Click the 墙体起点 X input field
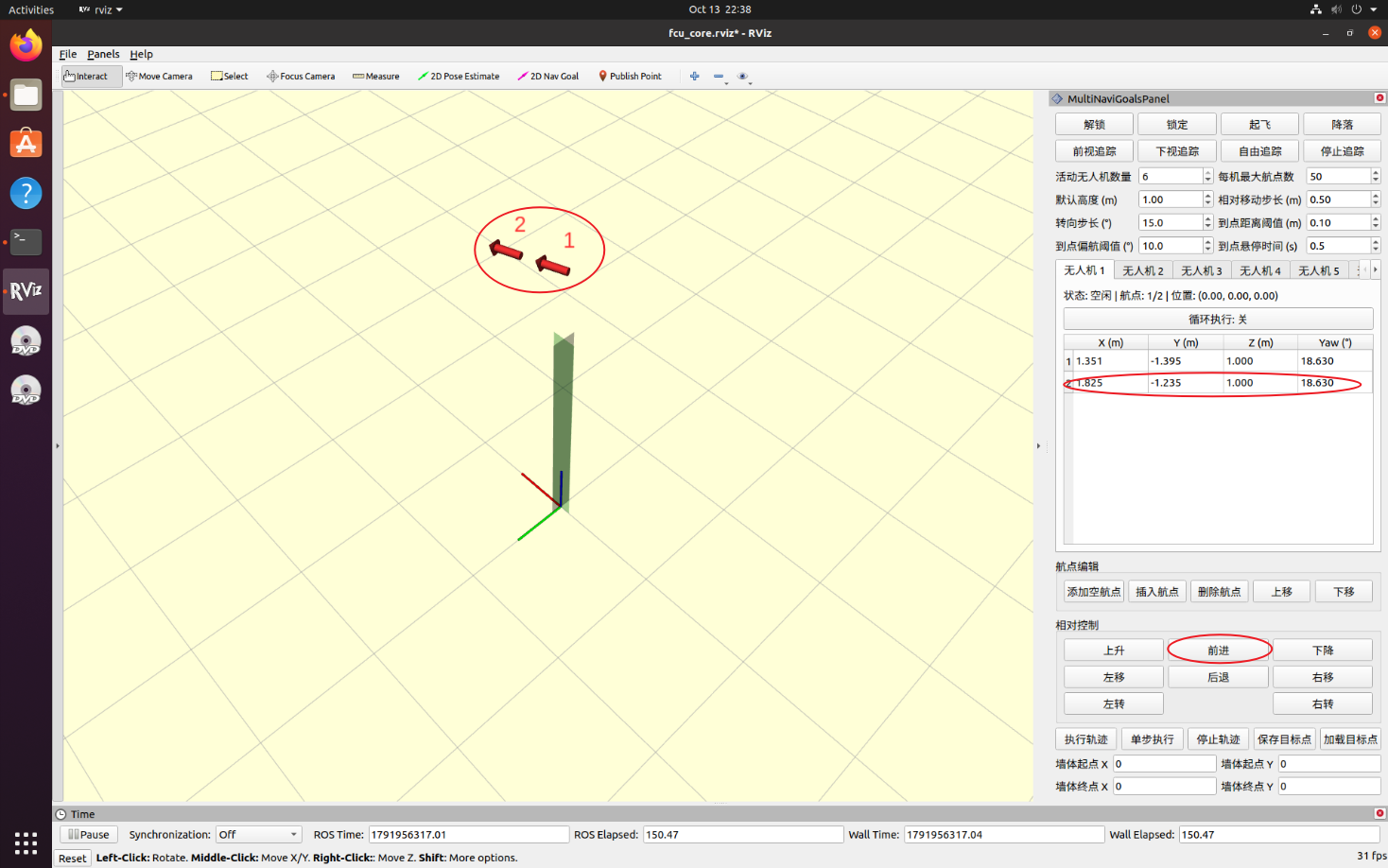1388x868 pixels. tap(1164, 764)
